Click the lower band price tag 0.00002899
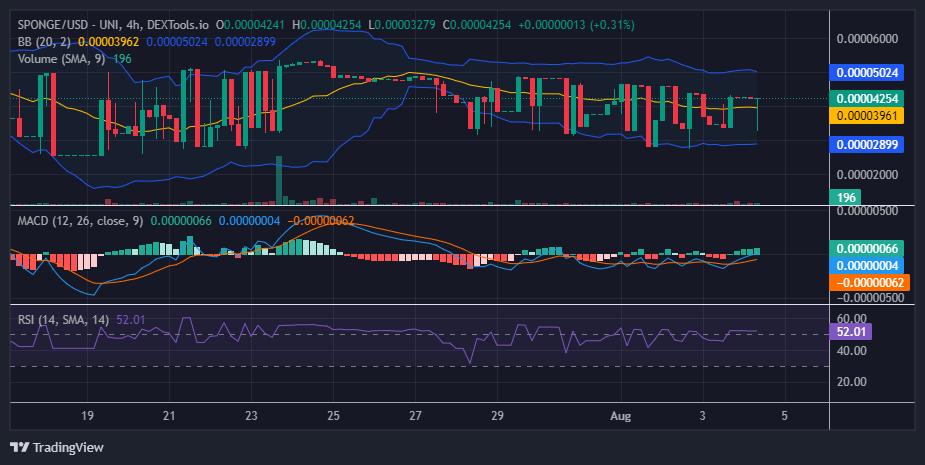This screenshot has height=465, width=925. [x=867, y=144]
